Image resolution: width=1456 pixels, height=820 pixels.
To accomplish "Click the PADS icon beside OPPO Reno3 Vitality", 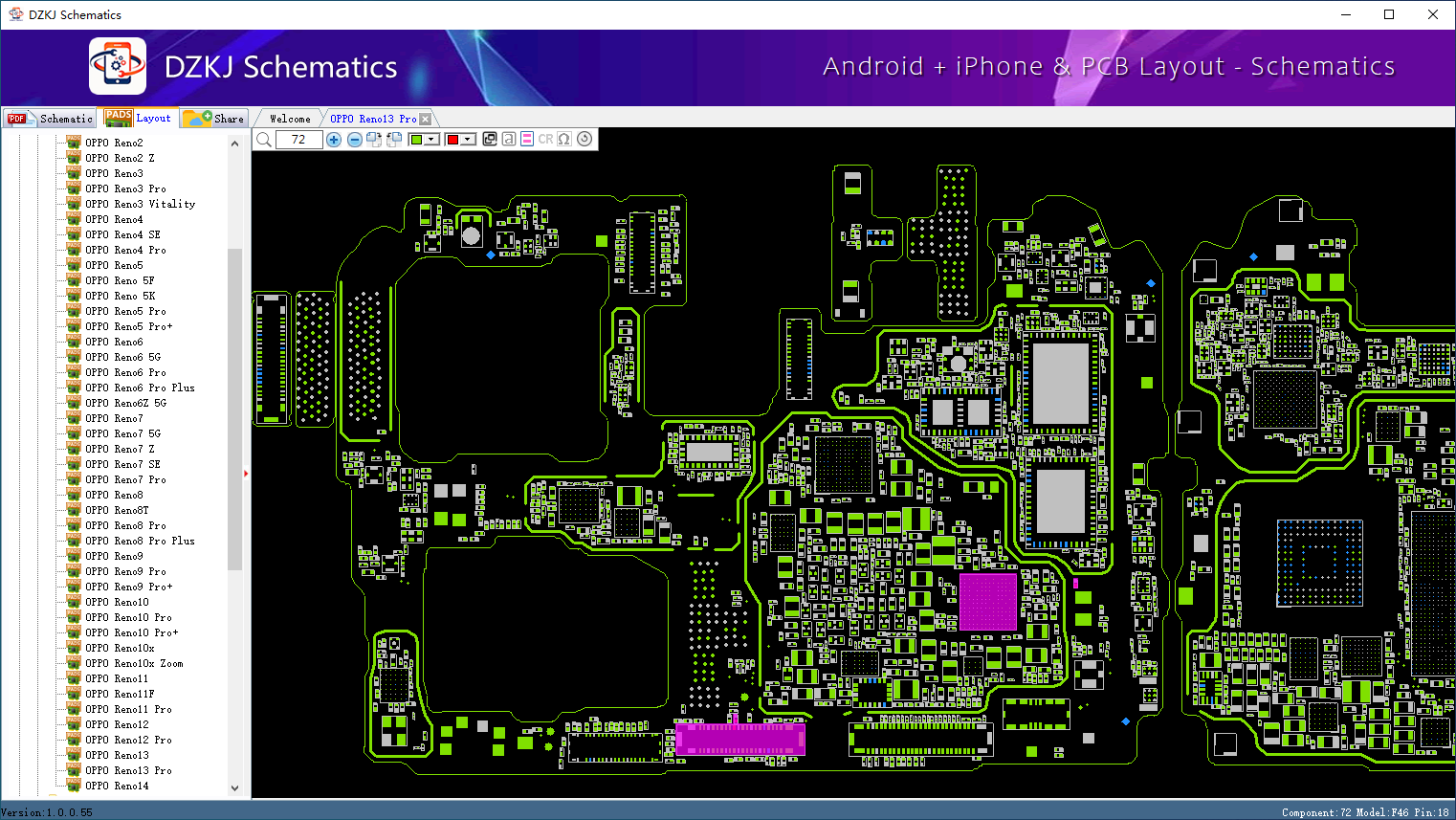I will 74,204.
